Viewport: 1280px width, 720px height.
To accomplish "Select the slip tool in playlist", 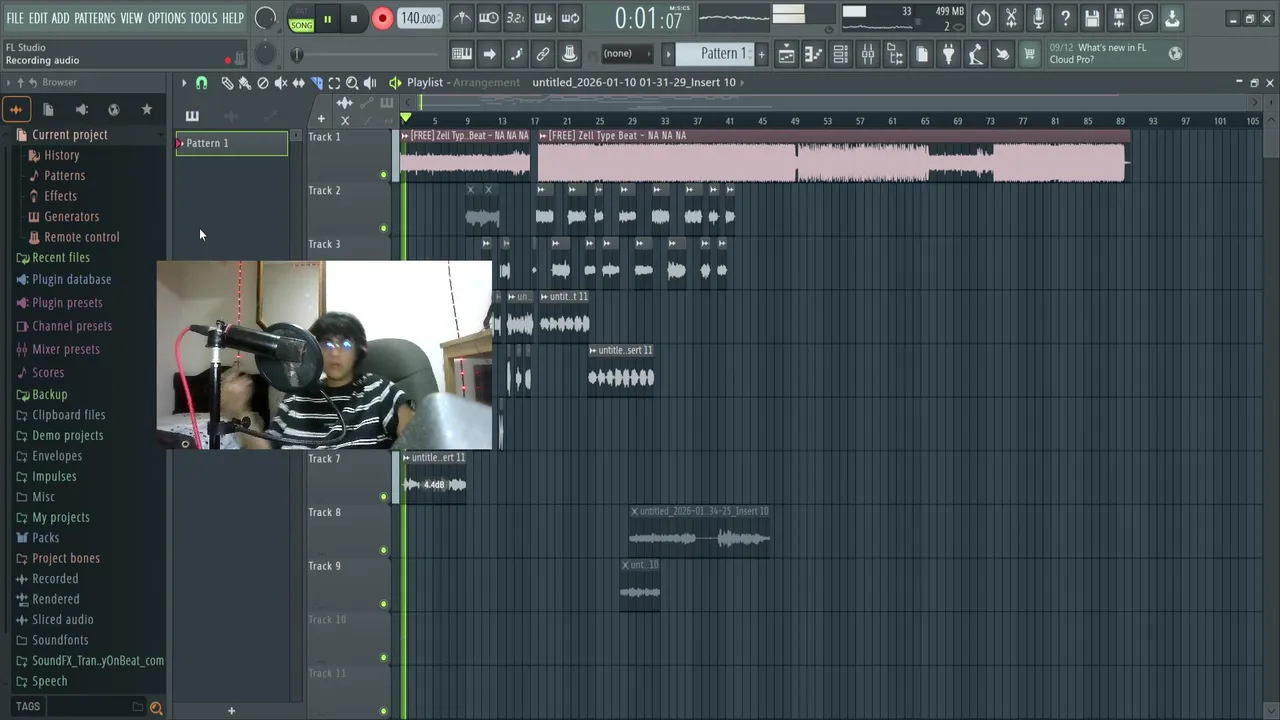I will click(298, 83).
